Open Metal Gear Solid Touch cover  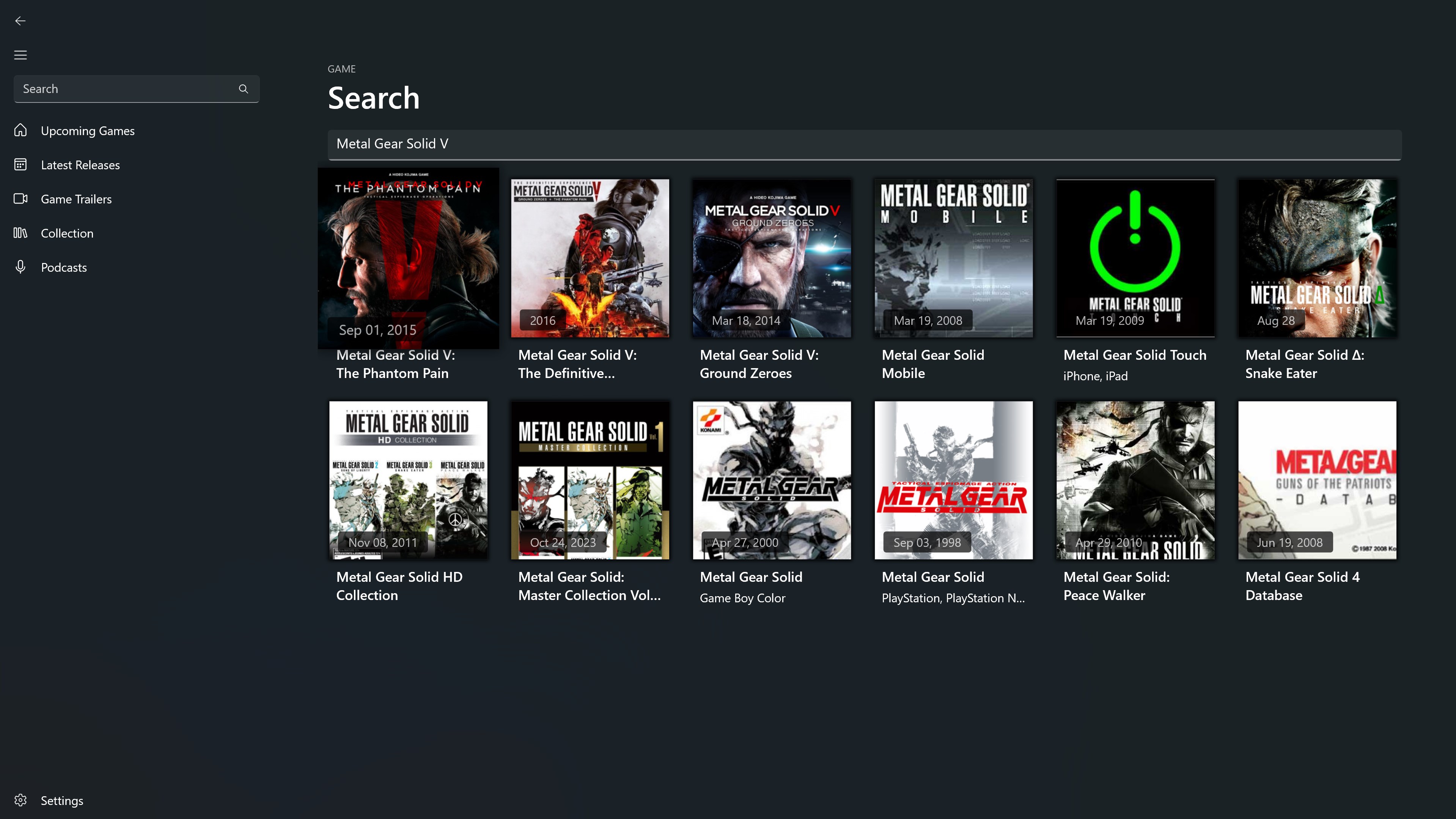(x=1135, y=258)
